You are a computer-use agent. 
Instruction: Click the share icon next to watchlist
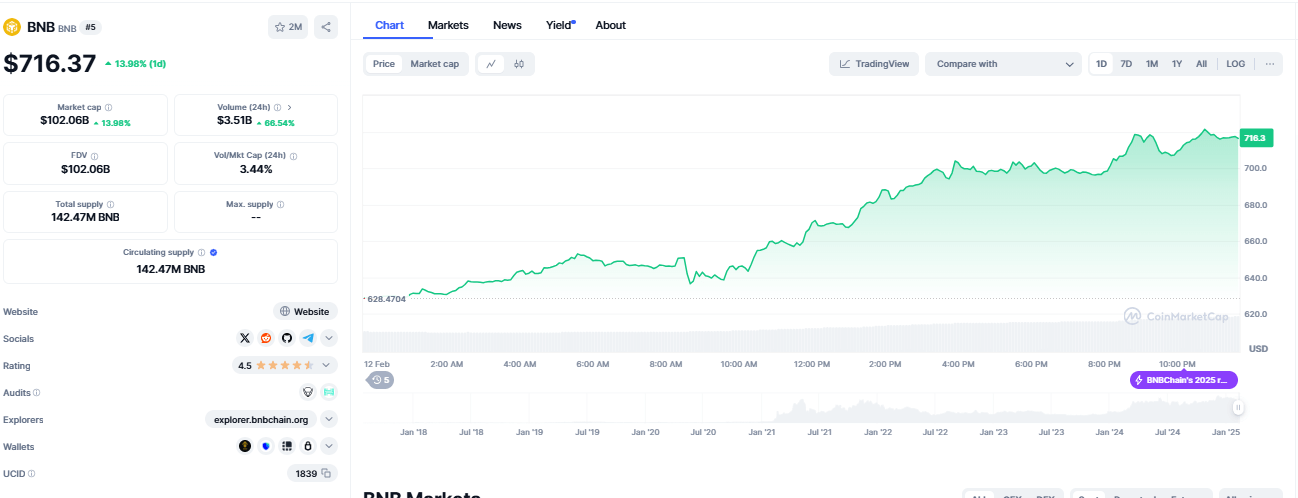point(326,27)
